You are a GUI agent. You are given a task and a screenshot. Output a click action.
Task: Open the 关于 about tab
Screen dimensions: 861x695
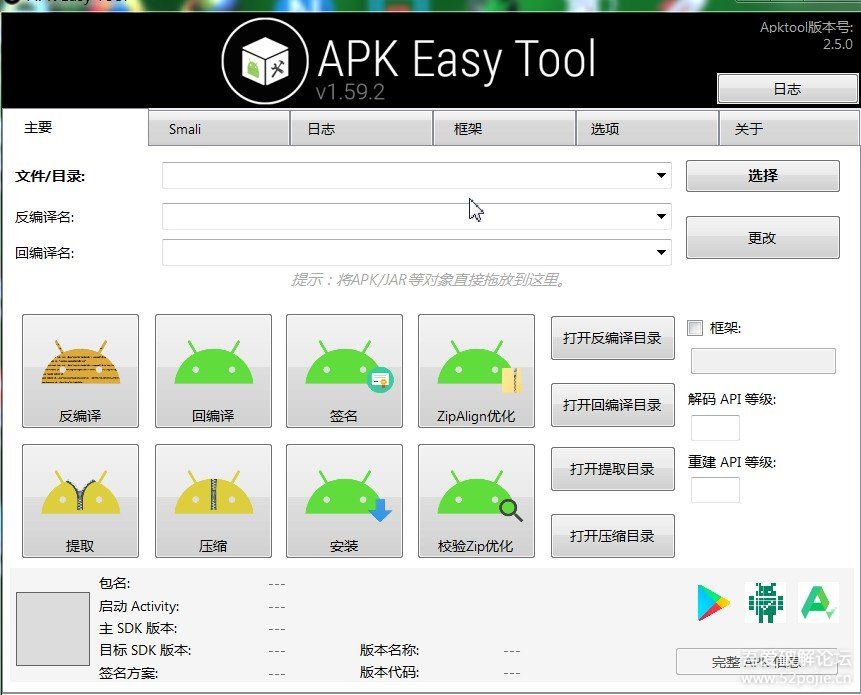click(789, 128)
